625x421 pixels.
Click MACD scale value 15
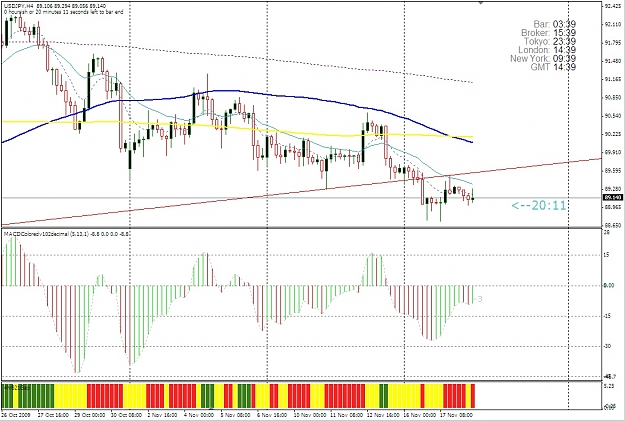(x=607, y=255)
